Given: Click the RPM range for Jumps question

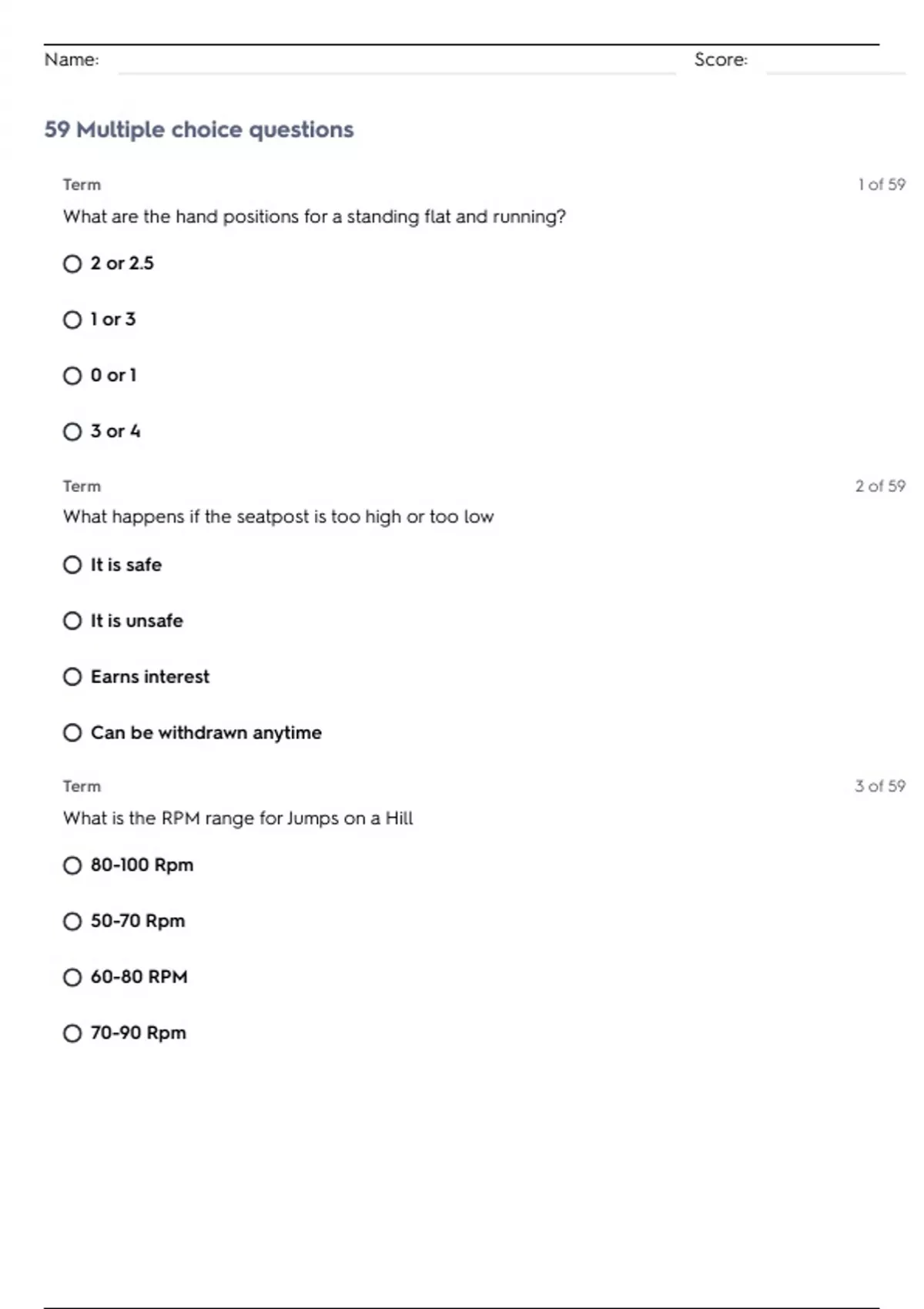Looking at the screenshot, I should 238,819.
